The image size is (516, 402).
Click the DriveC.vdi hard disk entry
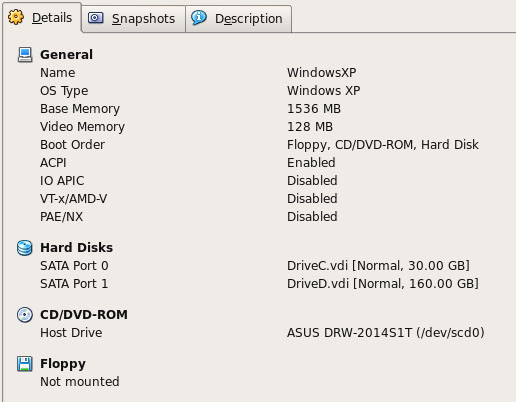coord(378,266)
